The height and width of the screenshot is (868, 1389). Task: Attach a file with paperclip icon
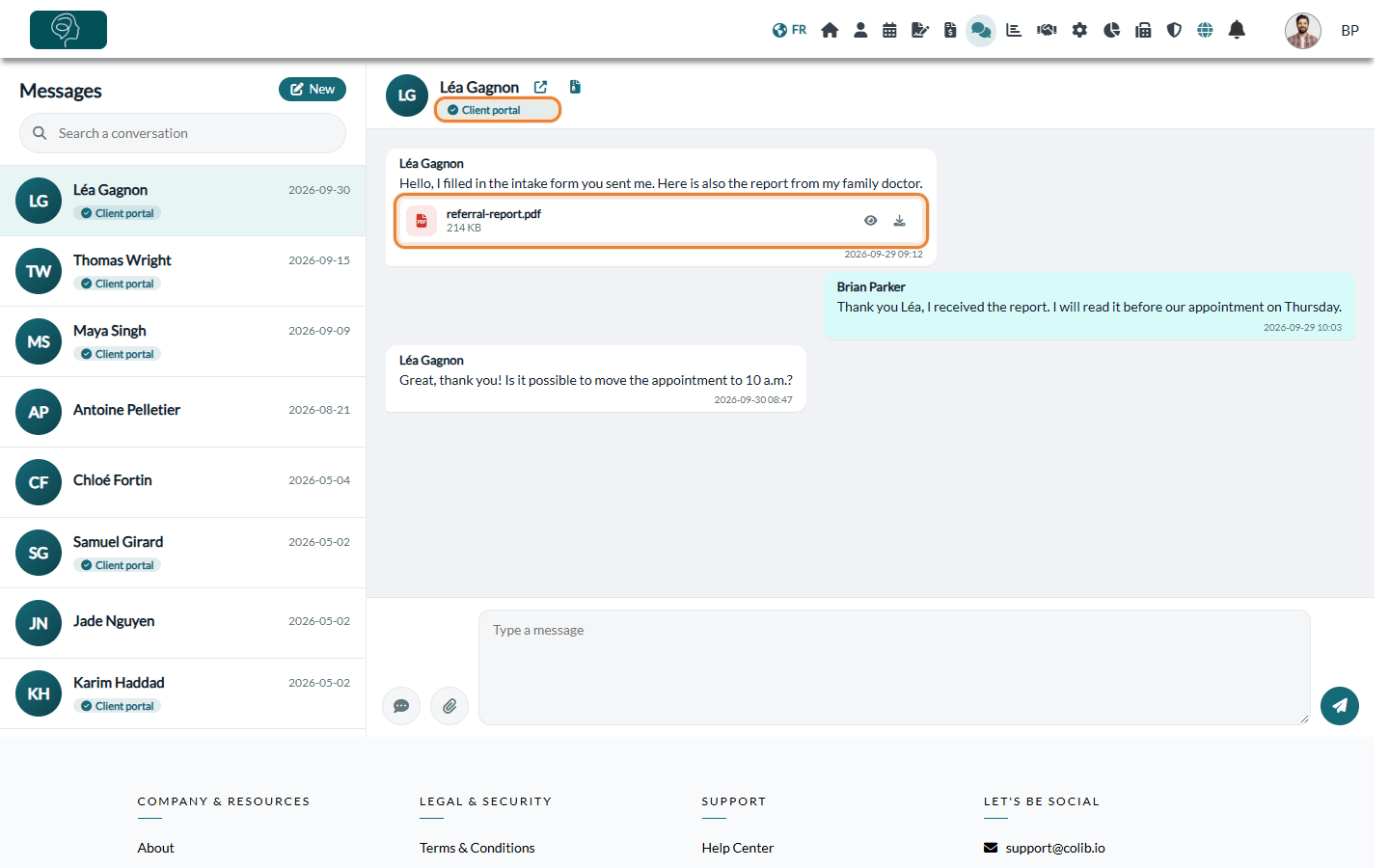click(449, 706)
